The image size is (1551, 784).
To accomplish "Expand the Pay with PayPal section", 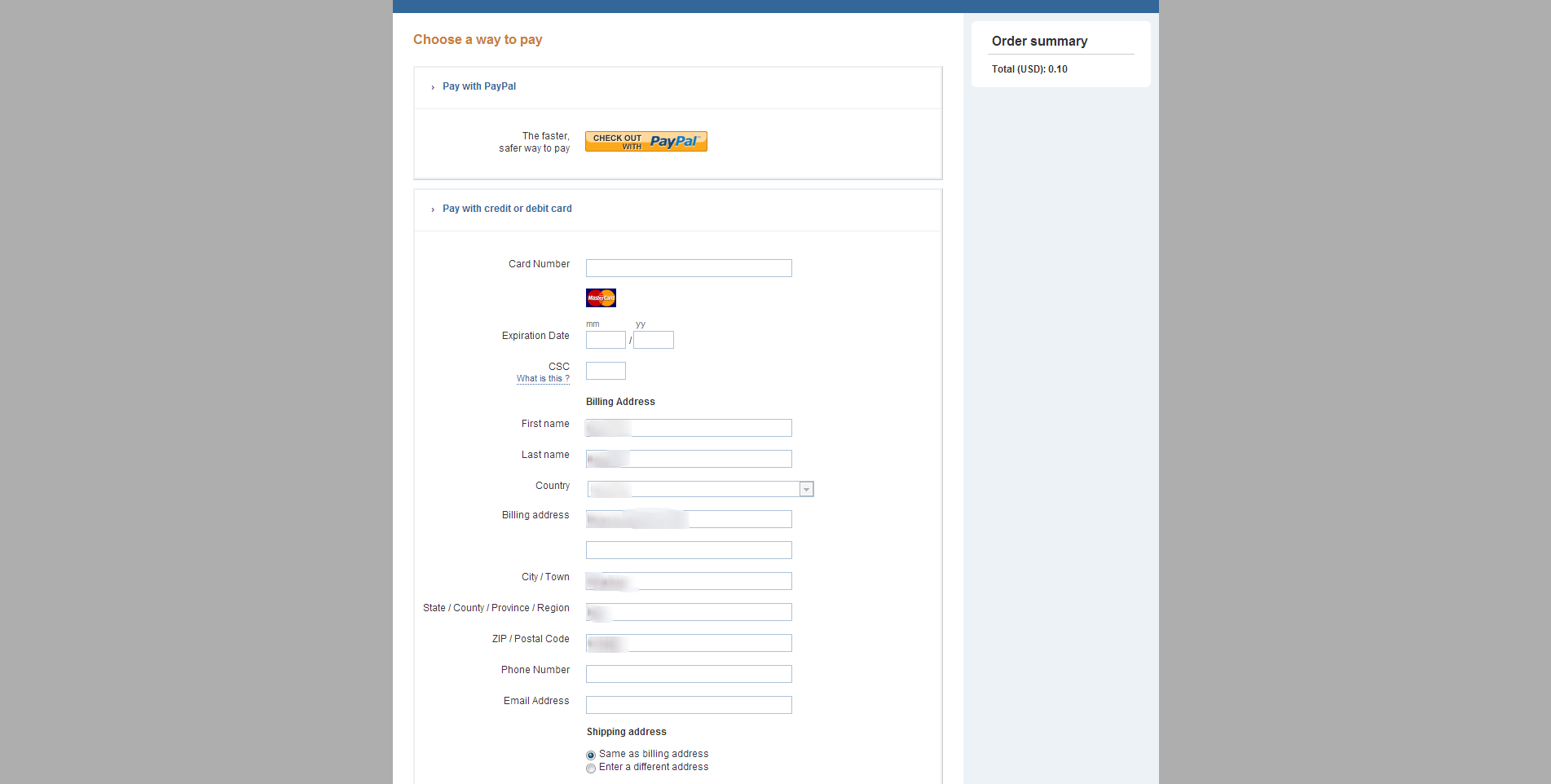I will pyautogui.click(x=478, y=86).
